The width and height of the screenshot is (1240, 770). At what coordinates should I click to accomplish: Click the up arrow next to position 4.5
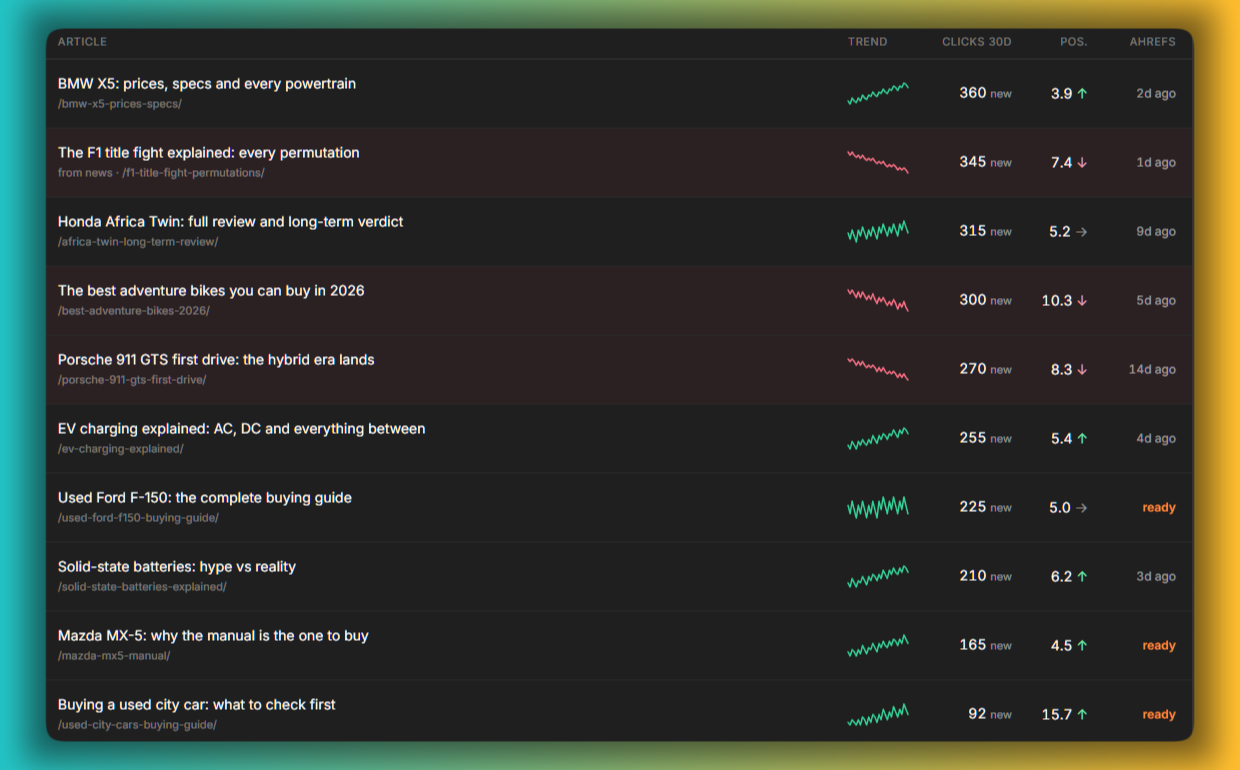tap(1082, 645)
